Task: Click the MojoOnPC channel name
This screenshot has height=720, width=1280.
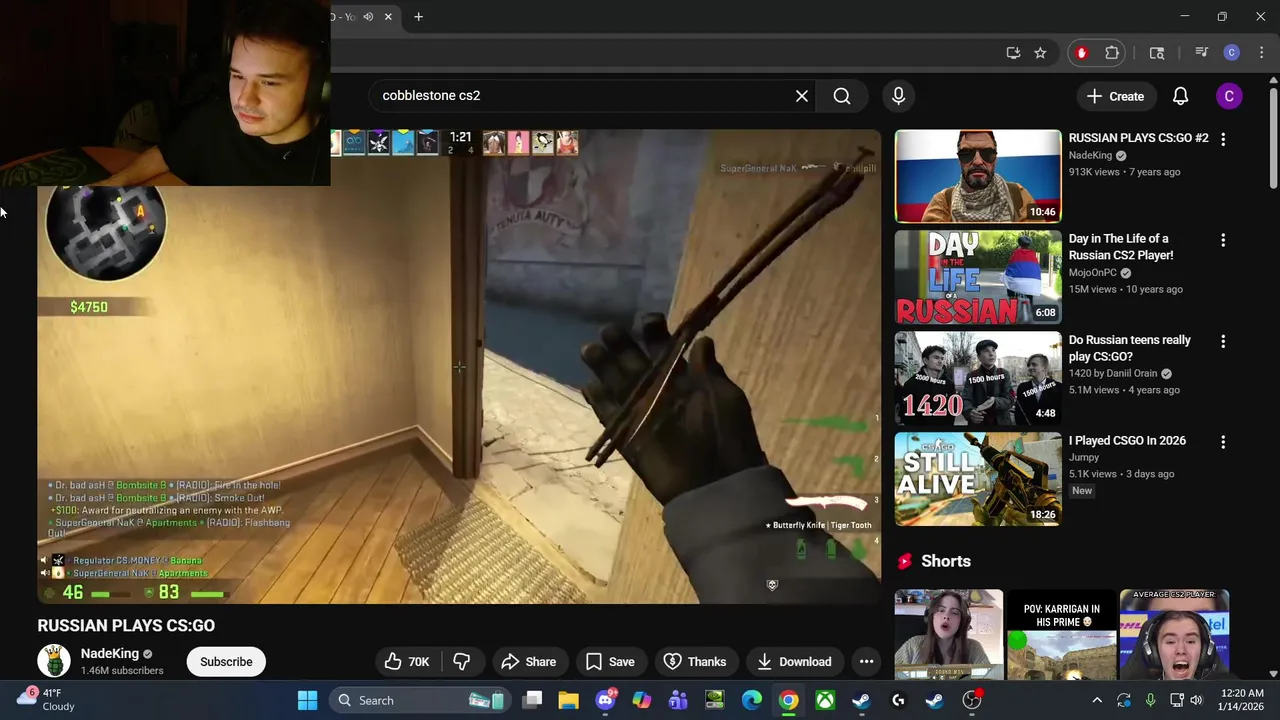Action: point(1092,272)
